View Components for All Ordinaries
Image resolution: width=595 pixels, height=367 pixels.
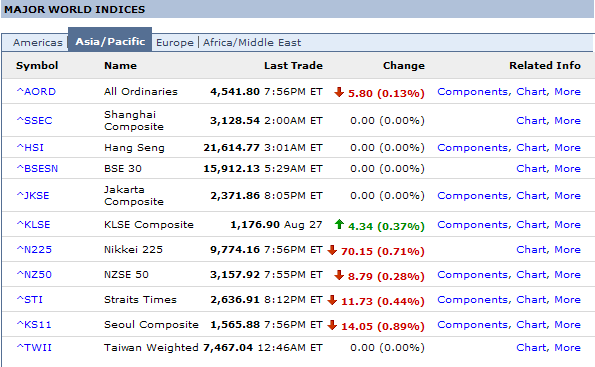[x=472, y=91]
